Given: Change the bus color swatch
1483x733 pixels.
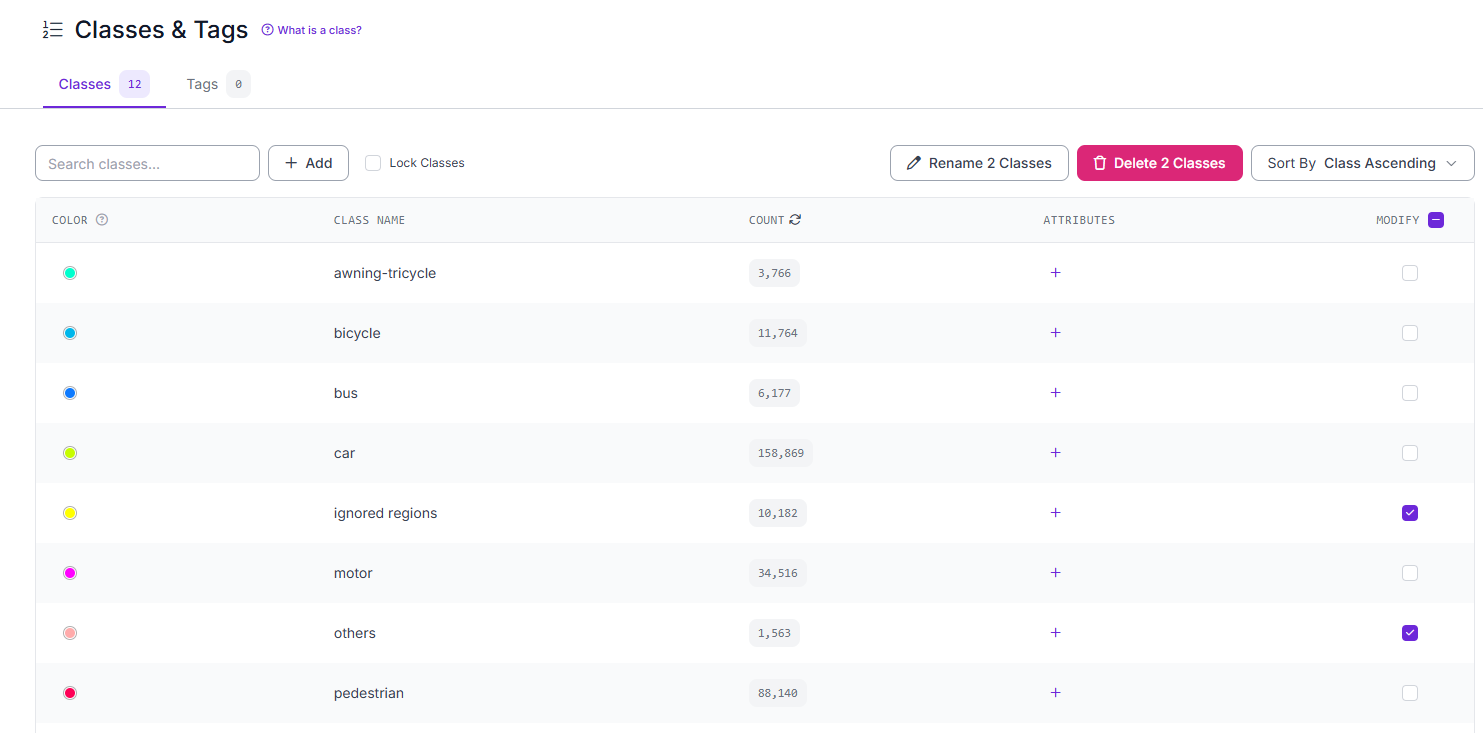Looking at the screenshot, I should coord(70,393).
